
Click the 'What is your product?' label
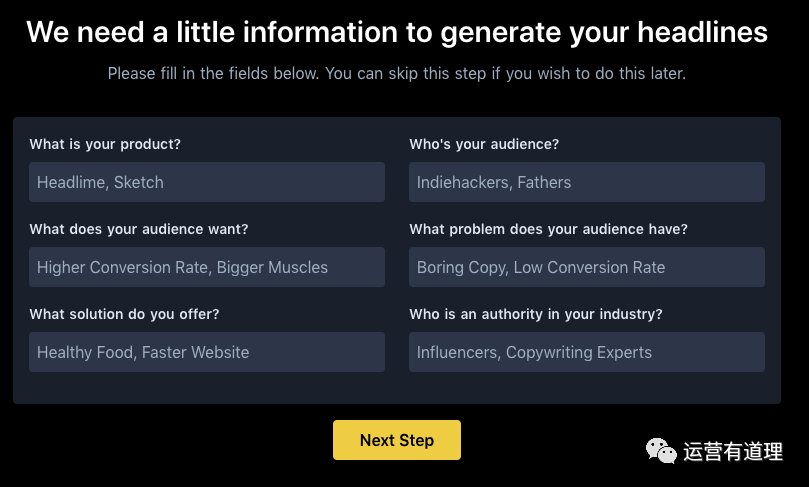coord(105,144)
